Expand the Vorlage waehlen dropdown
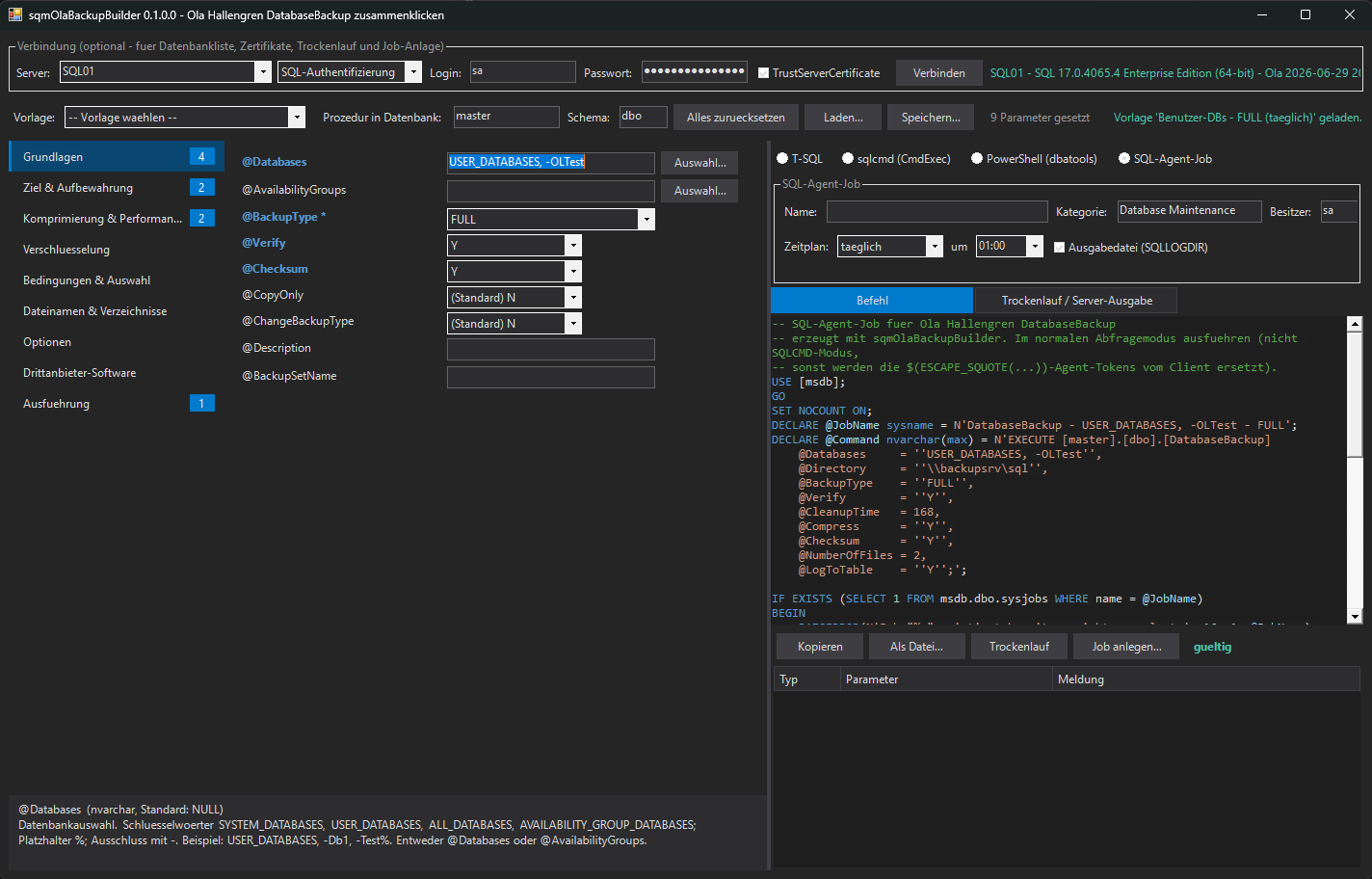Image resolution: width=1372 pixels, height=879 pixels. tap(297, 117)
